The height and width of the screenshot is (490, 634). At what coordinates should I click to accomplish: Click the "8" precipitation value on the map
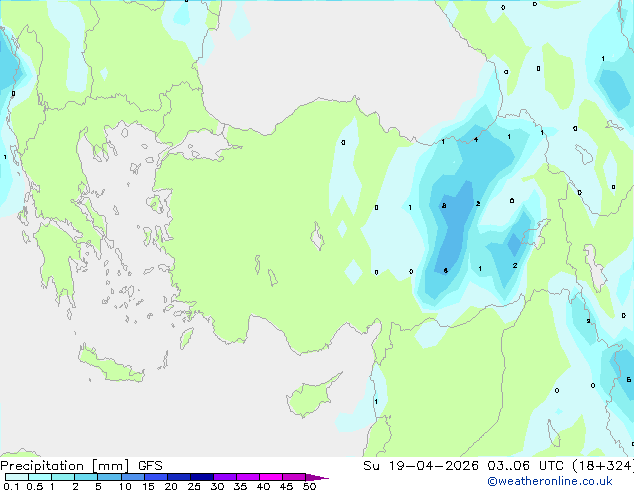click(444, 206)
